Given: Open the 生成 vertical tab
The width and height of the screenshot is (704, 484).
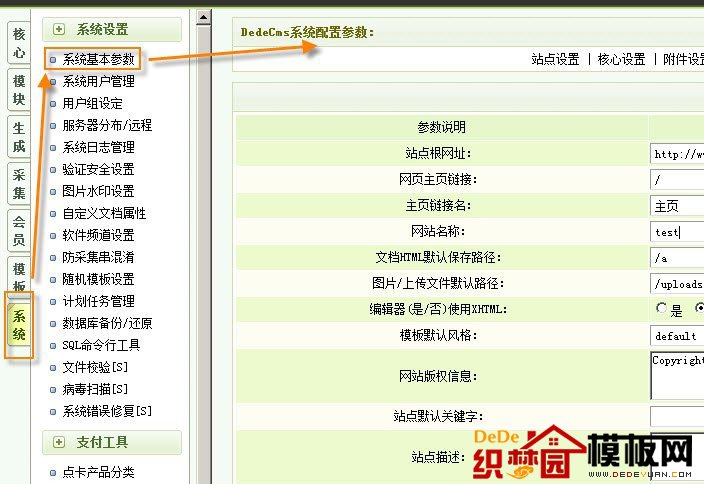Looking at the screenshot, I should (19, 137).
